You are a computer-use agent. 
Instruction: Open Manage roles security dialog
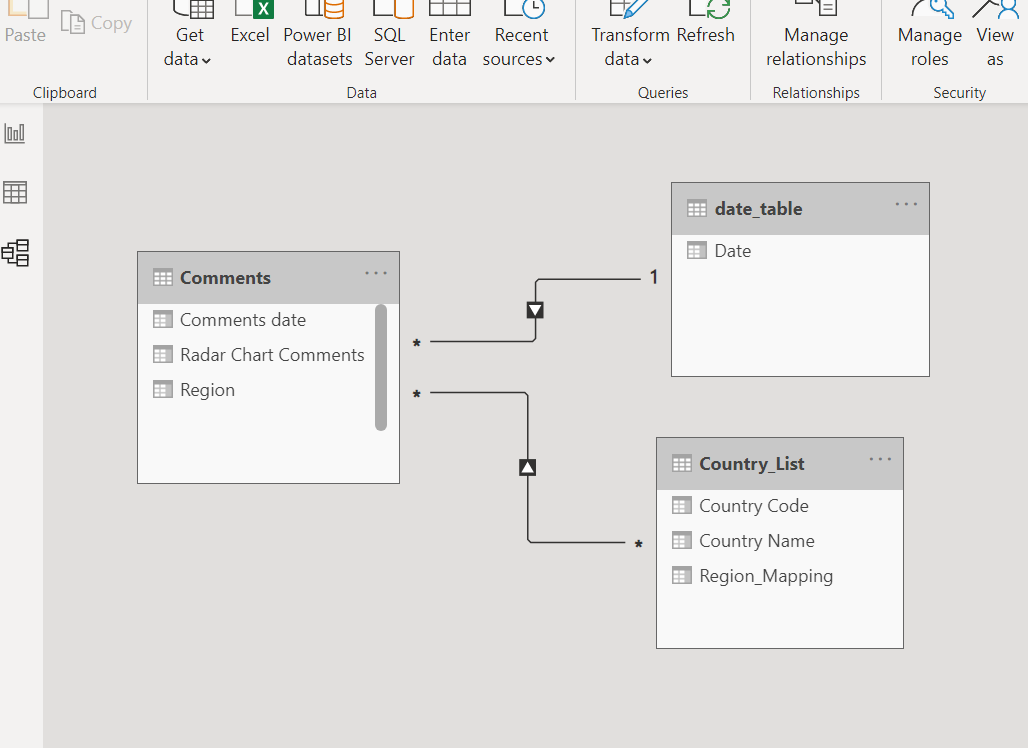pos(930,36)
